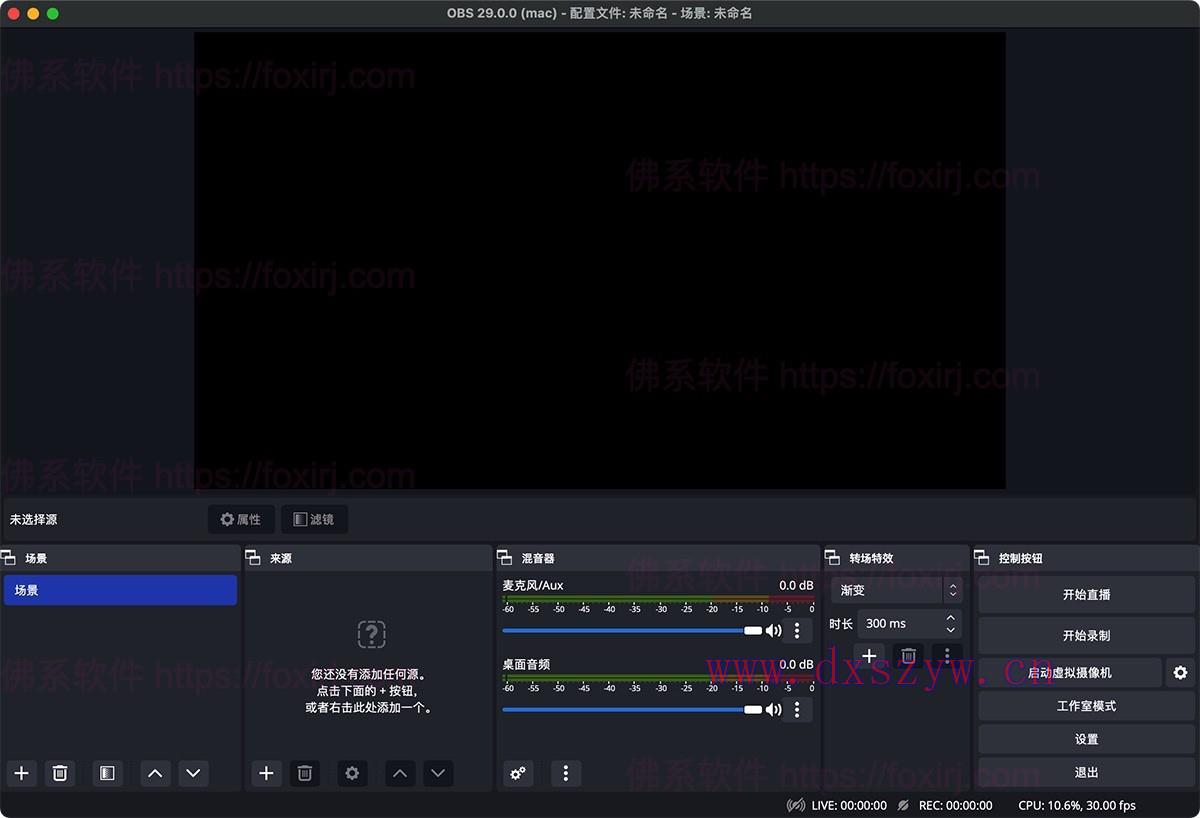The image size is (1200, 818).
Task: Mute the 麦克风/Aux audio
Action: [x=773, y=630]
